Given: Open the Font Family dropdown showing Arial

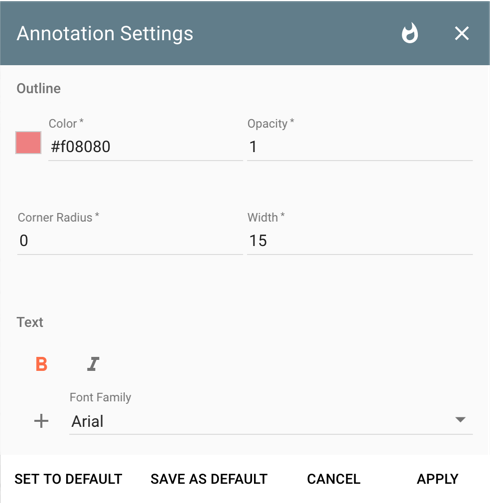Looking at the screenshot, I should point(271,421).
